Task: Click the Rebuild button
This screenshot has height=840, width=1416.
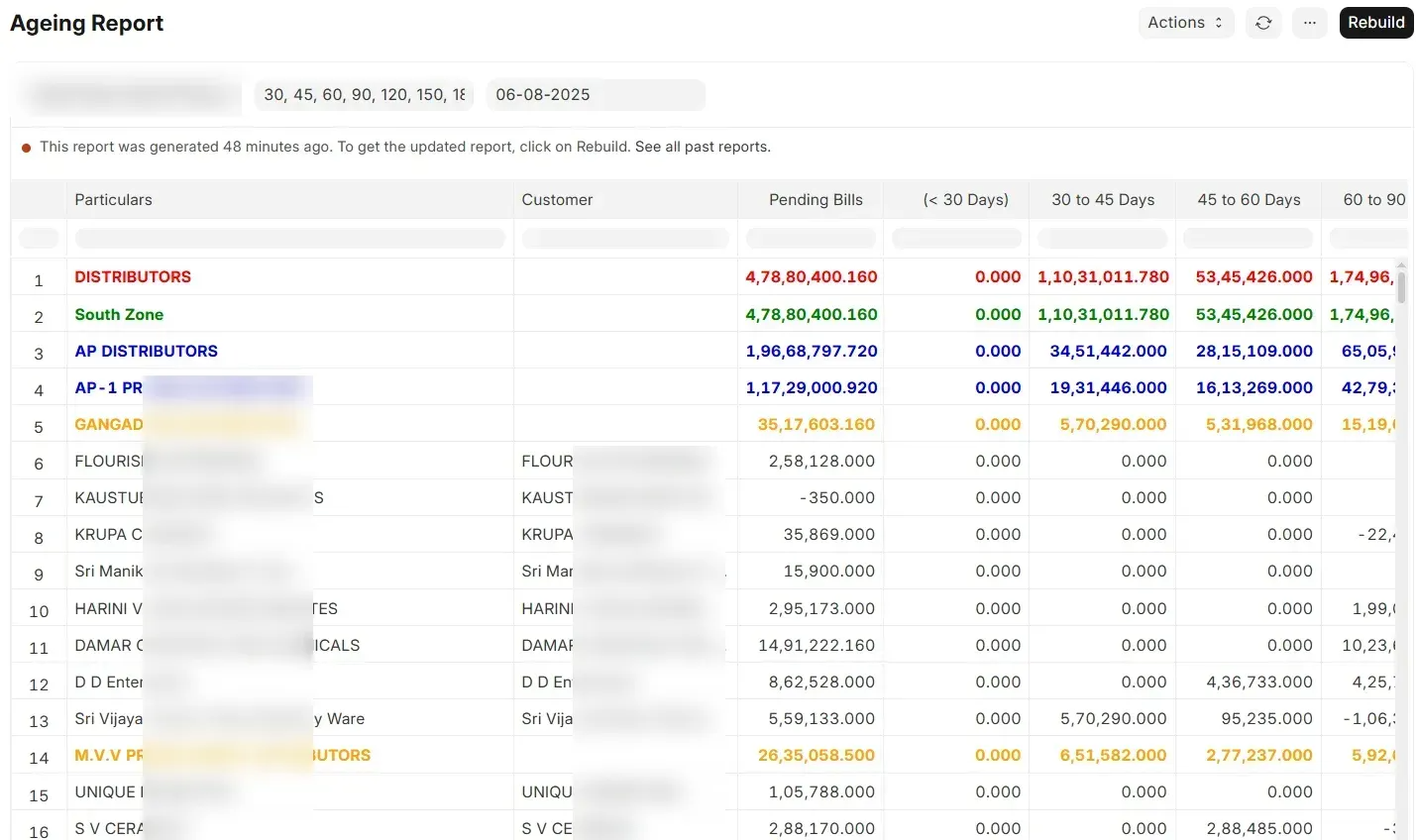Action: [1376, 23]
